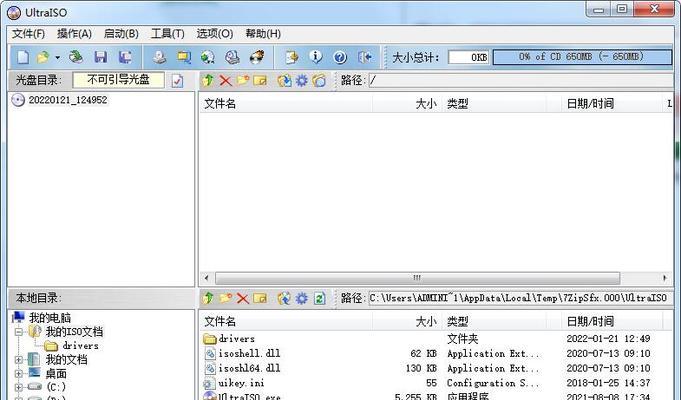681x400 pixels.
Task: Save the image with the floppy icon
Action: (x=101, y=57)
